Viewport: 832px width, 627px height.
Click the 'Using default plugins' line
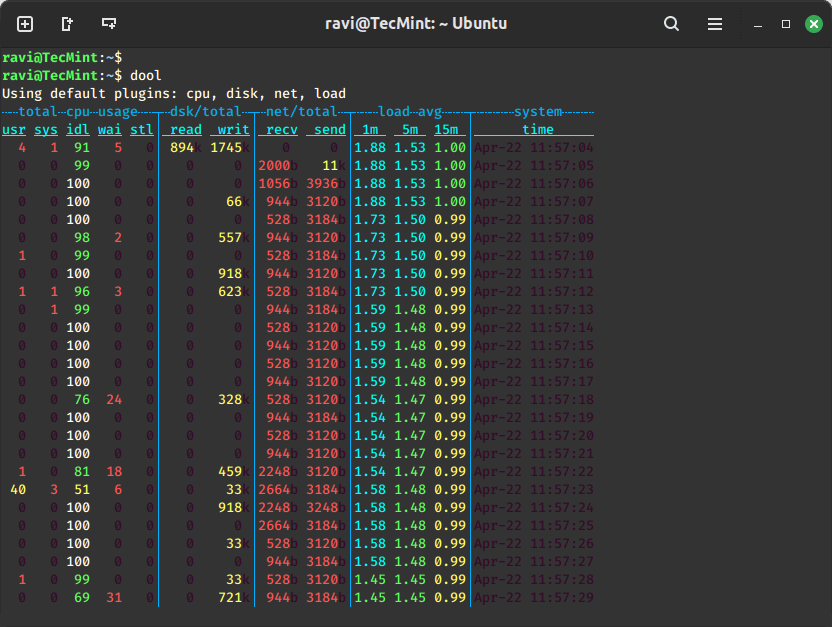174,93
